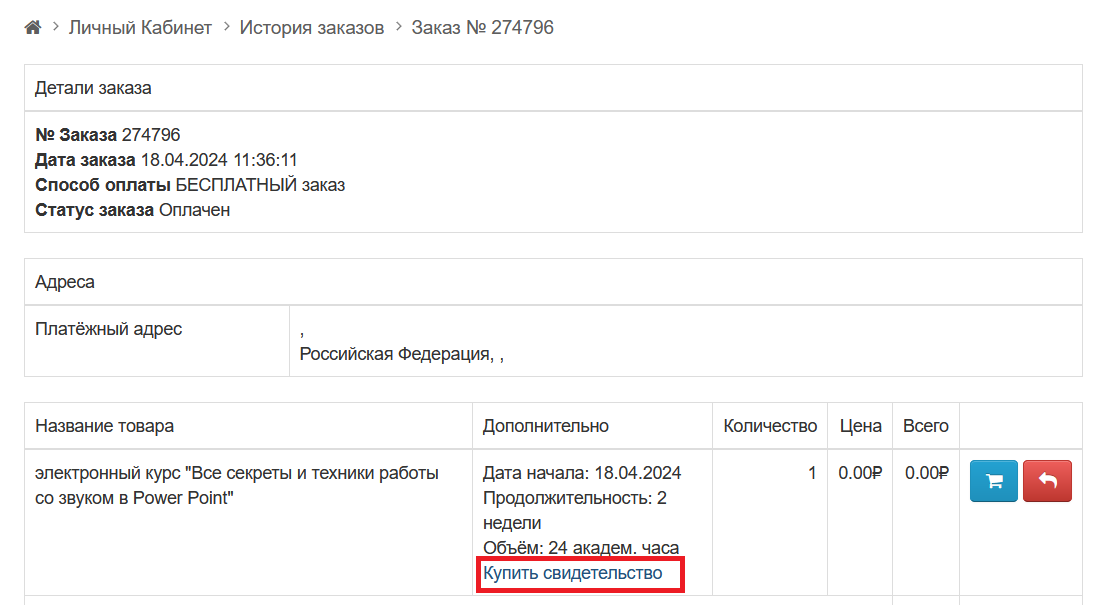Click the Количество column header
Screen dimensions: 1111x605
(770, 426)
